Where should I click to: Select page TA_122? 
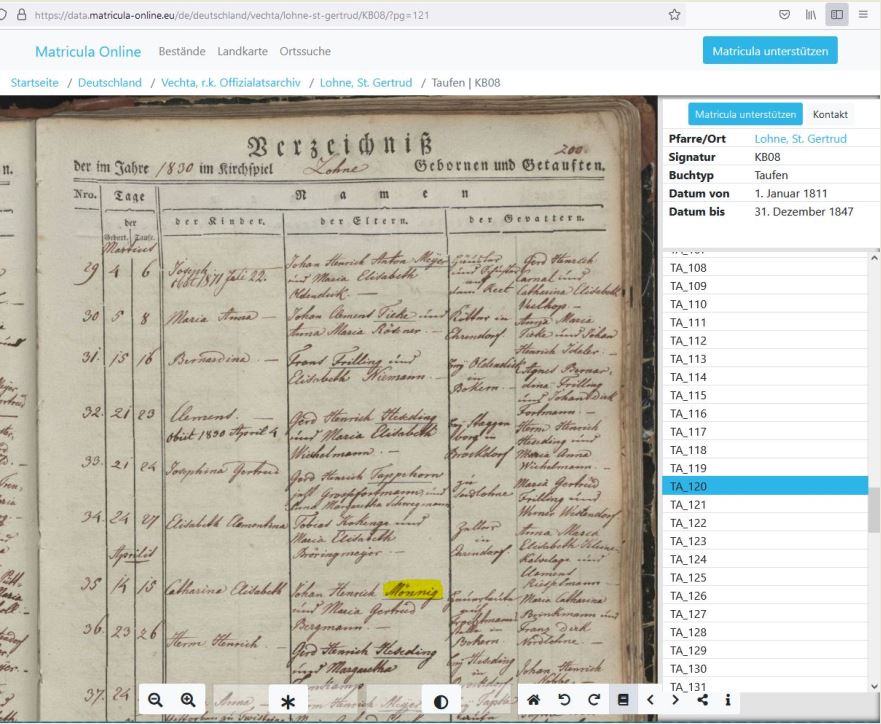click(765, 523)
